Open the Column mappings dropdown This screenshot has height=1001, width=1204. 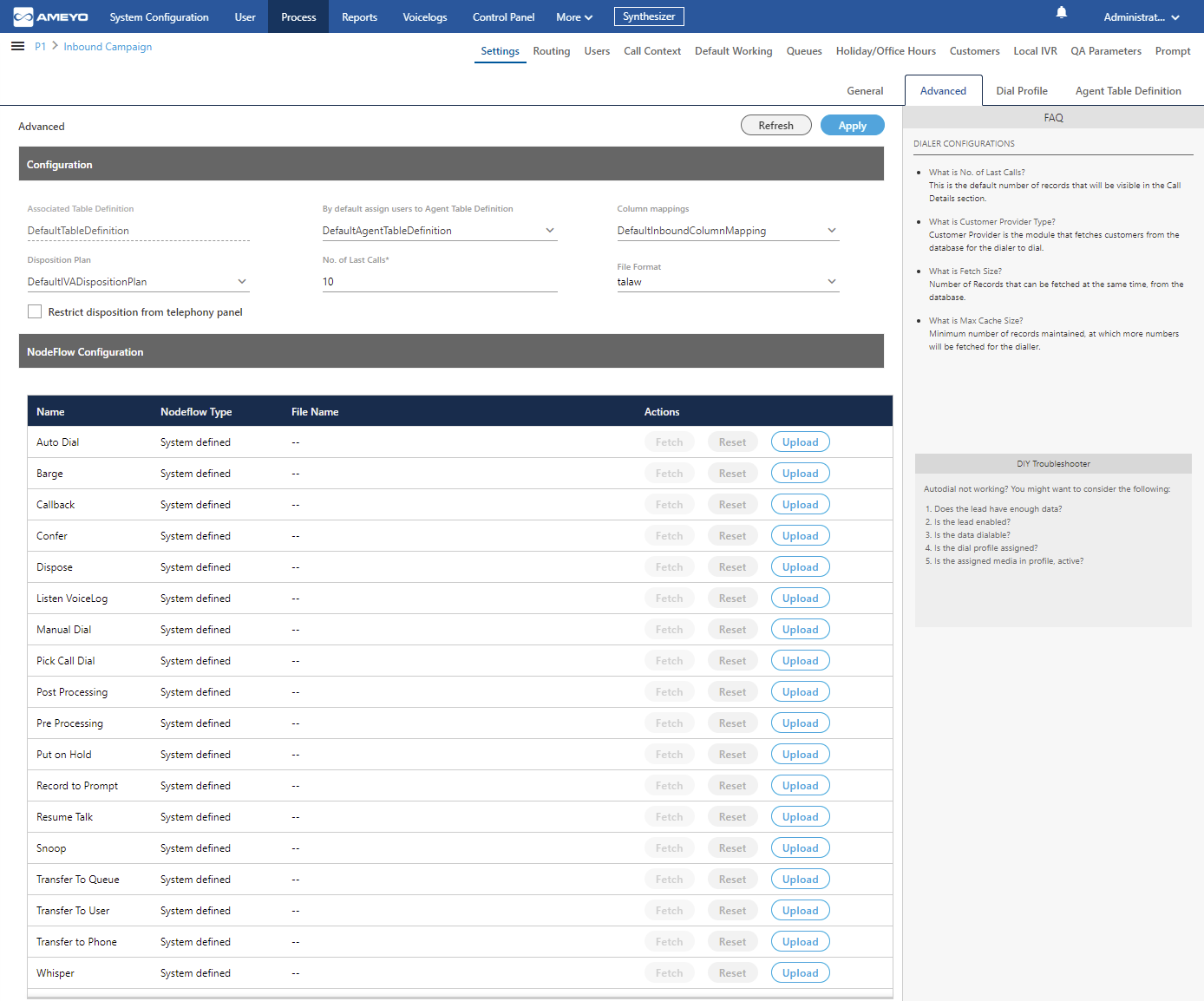coord(728,231)
